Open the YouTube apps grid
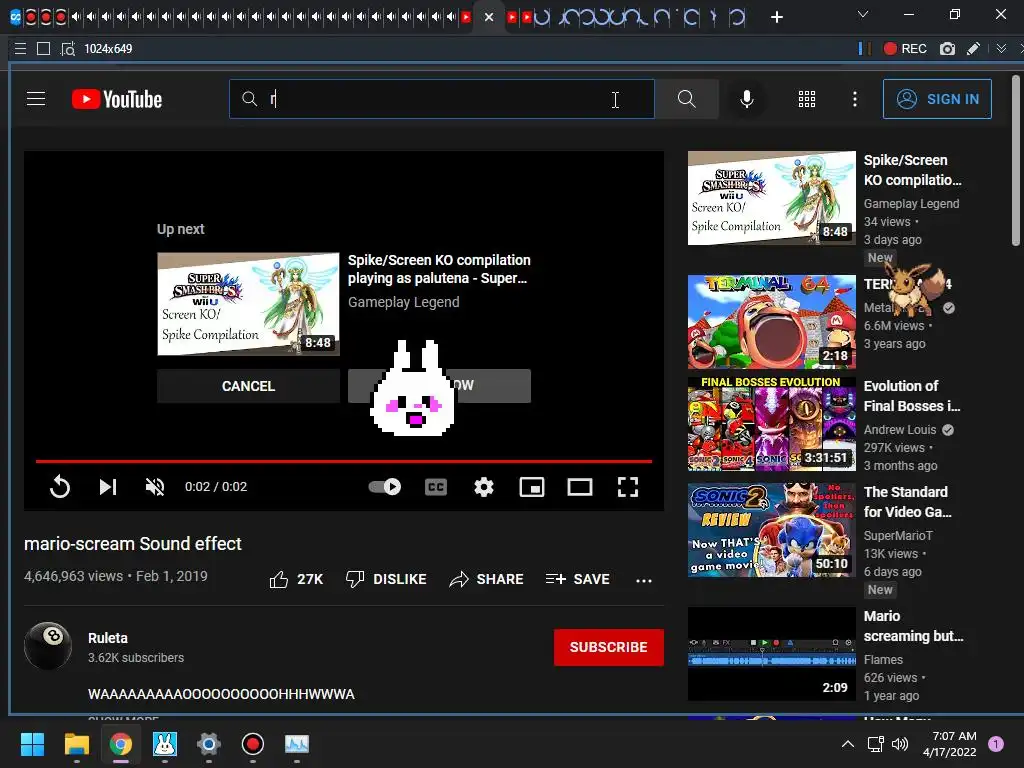 pyautogui.click(x=807, y=99)
